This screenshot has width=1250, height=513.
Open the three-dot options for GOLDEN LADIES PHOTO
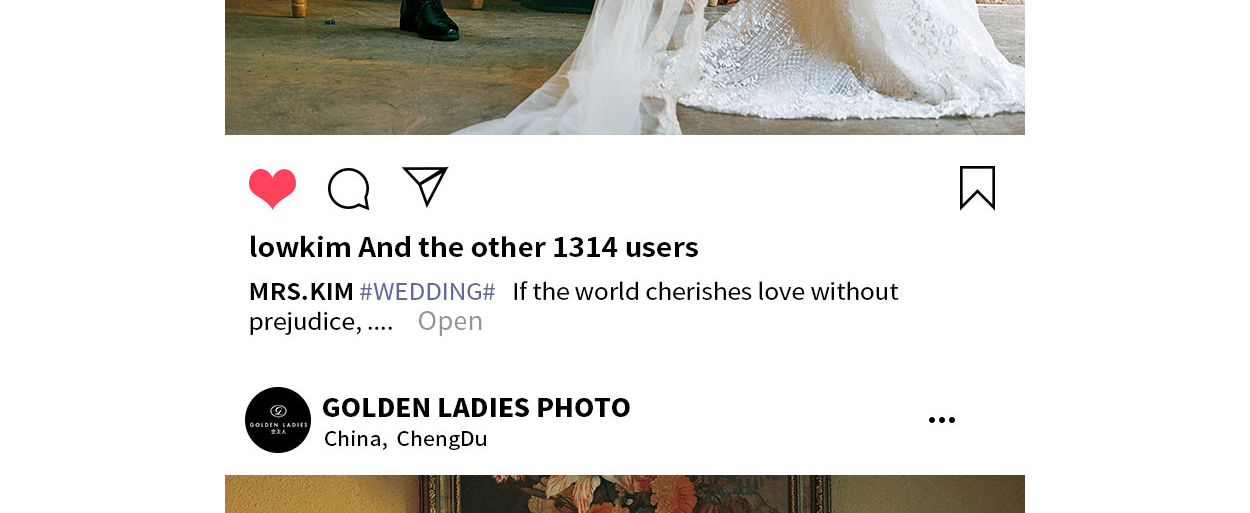click(941, 420)
